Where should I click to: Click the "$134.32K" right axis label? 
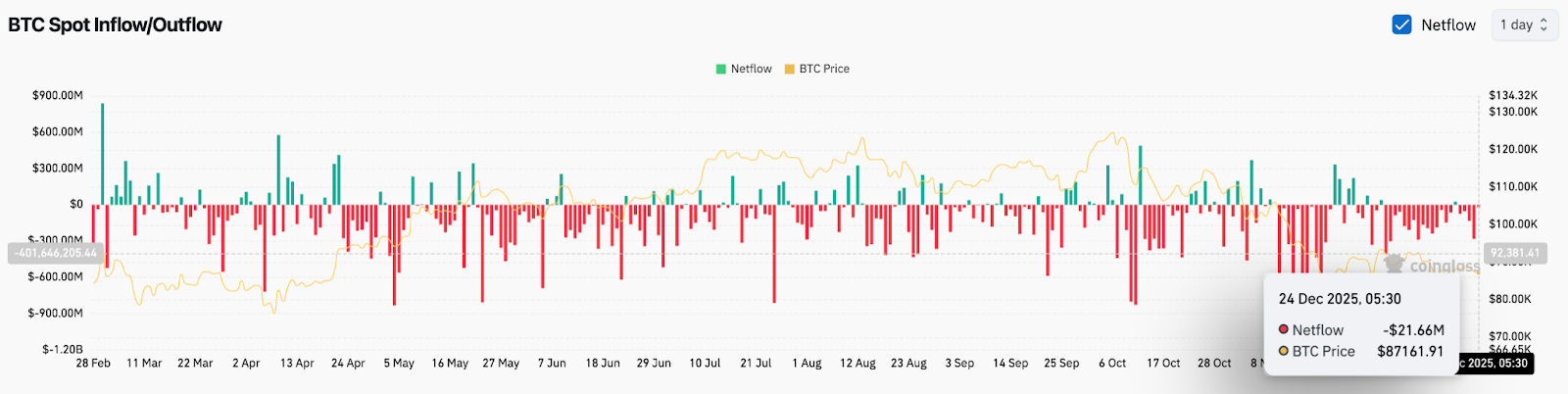point(1512,96)
